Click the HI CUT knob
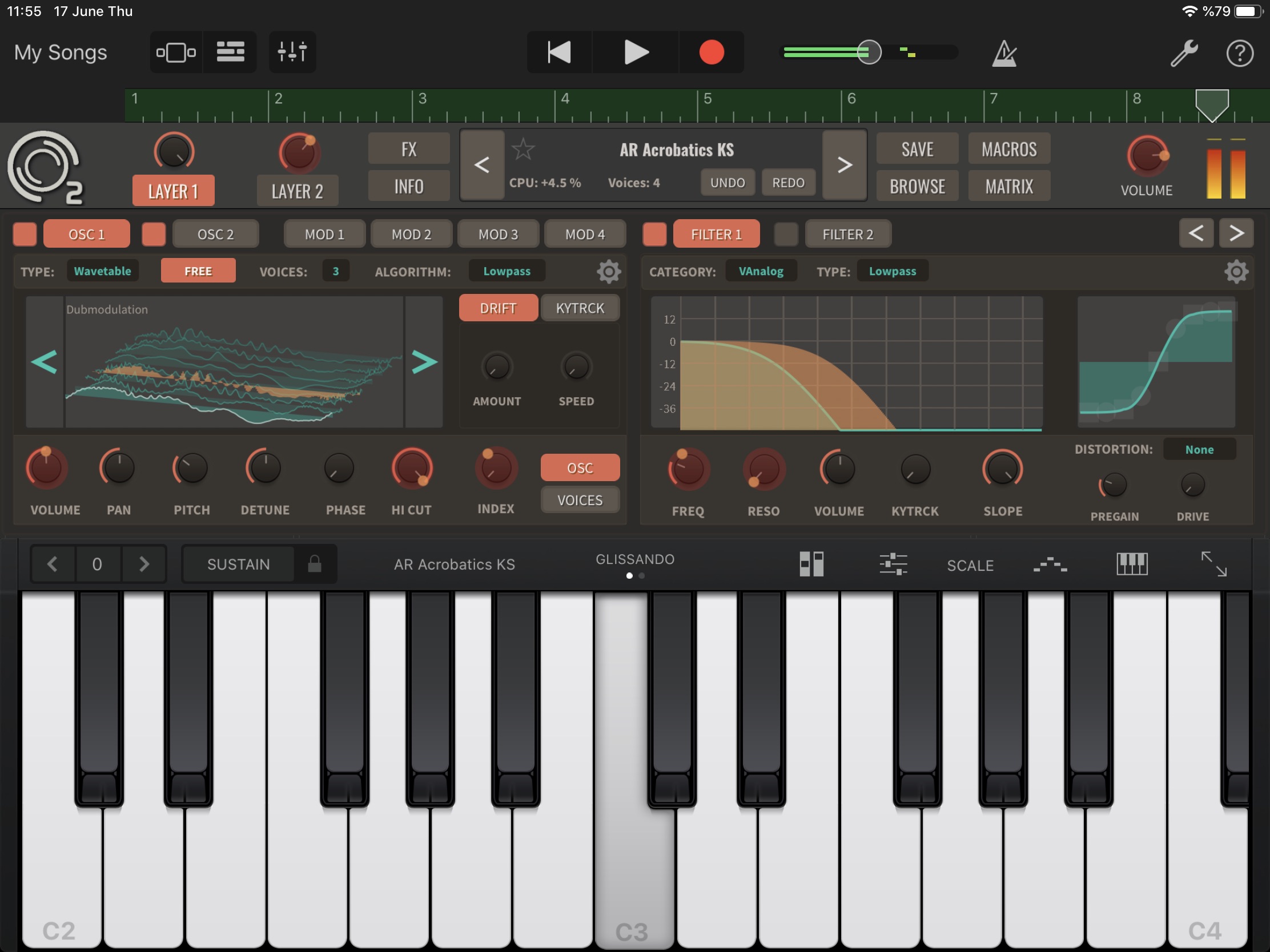Screen dimensions: 1270x952 [412, 468]
